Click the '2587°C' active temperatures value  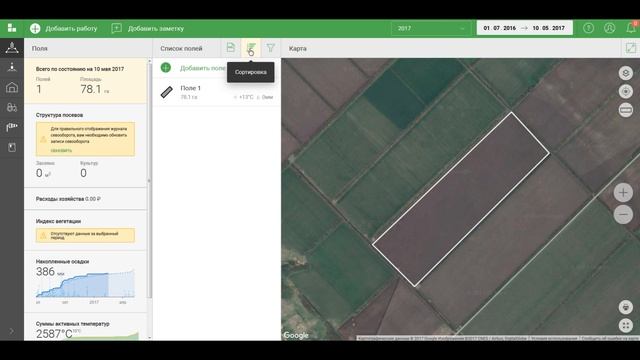[x=54, y=334]
